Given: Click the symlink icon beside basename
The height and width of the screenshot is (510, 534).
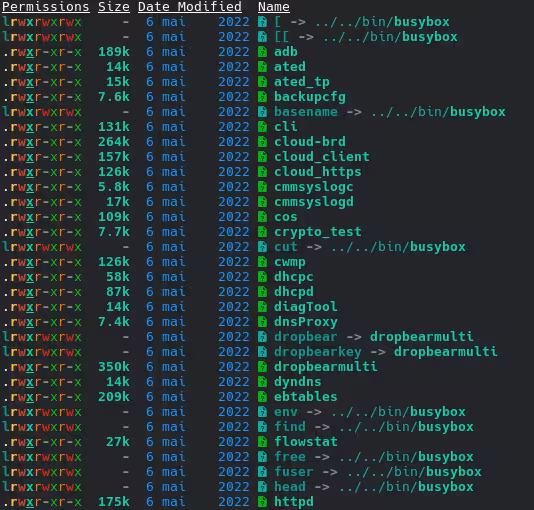Looking at the screenshot, I should point(262,112).
